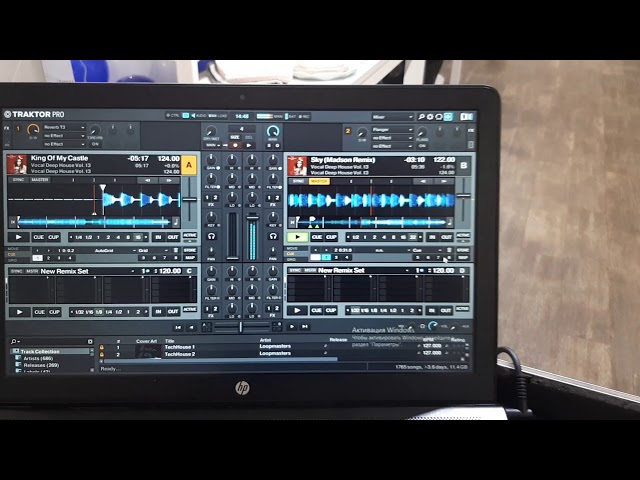Click Deck A skip-to-start waveform icon
640x480 pixels.
click(13, 222)
